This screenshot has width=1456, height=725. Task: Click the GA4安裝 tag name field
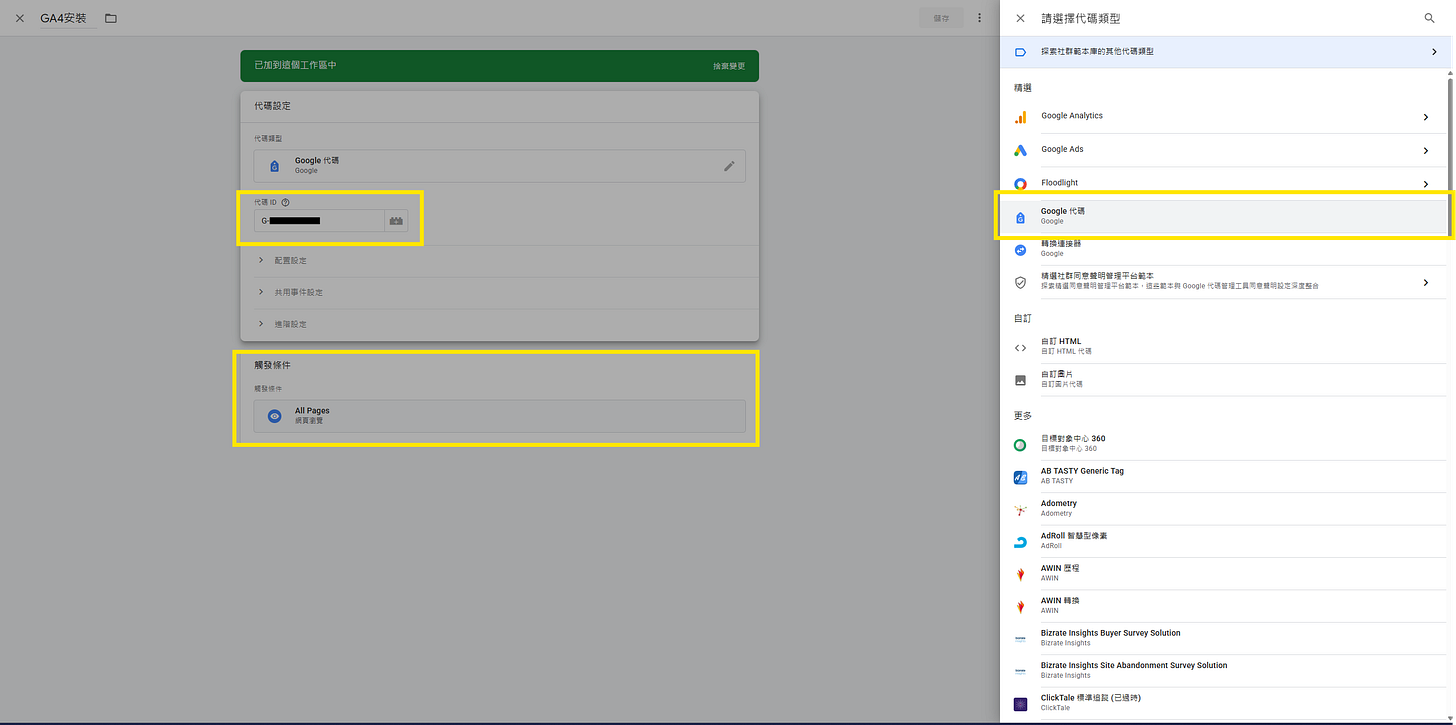tap(68, 18)
